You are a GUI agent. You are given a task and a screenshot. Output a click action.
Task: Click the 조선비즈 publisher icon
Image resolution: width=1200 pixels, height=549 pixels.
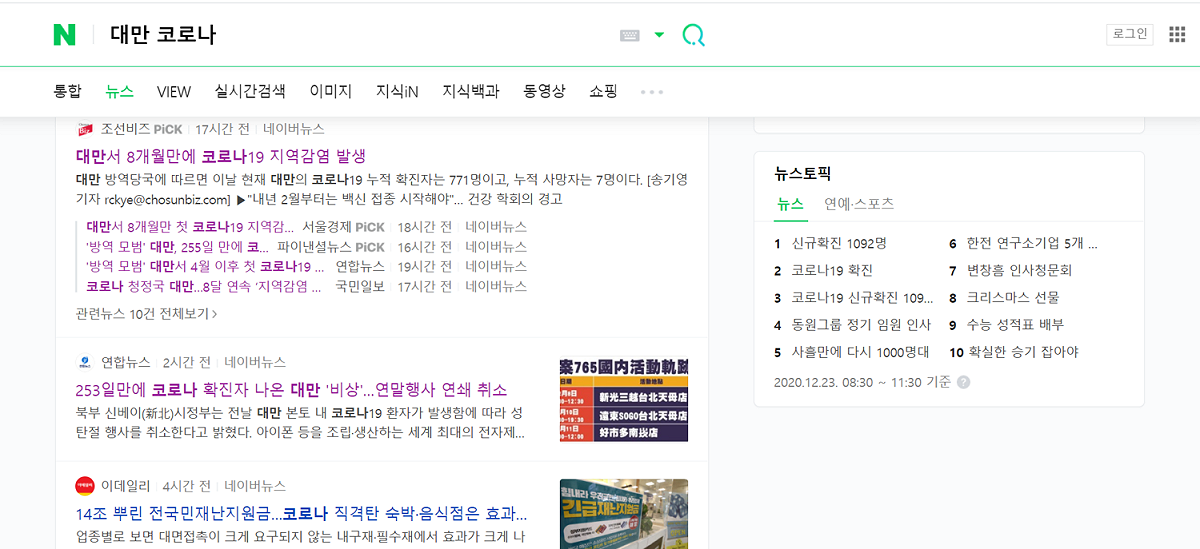pos(84,129)
